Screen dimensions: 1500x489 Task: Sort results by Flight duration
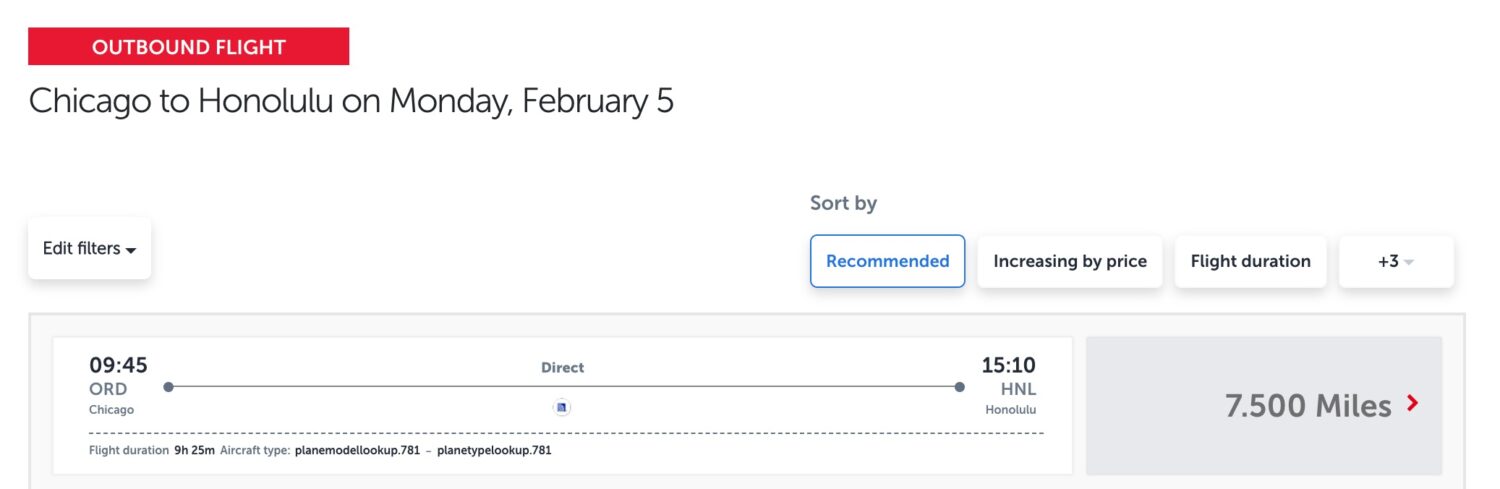pos(1250,261)
